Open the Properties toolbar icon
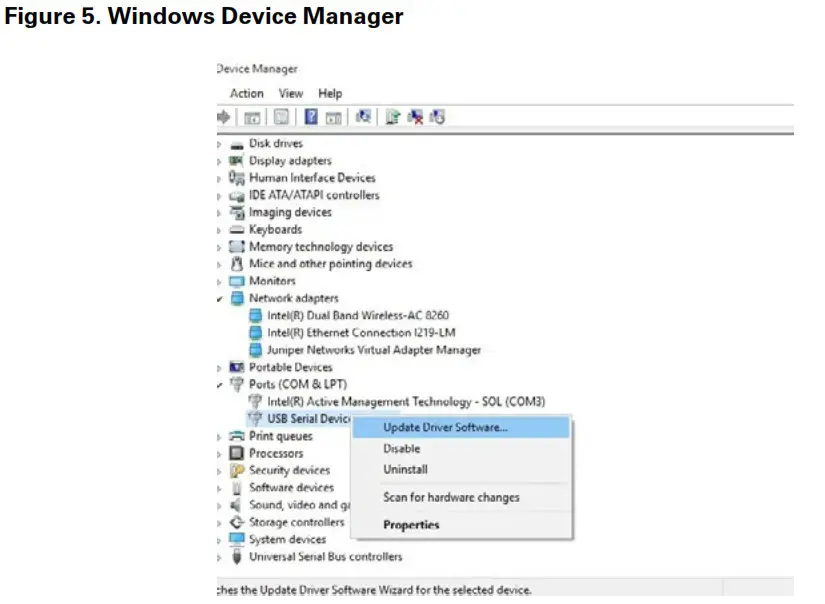 tap(281, 117)
